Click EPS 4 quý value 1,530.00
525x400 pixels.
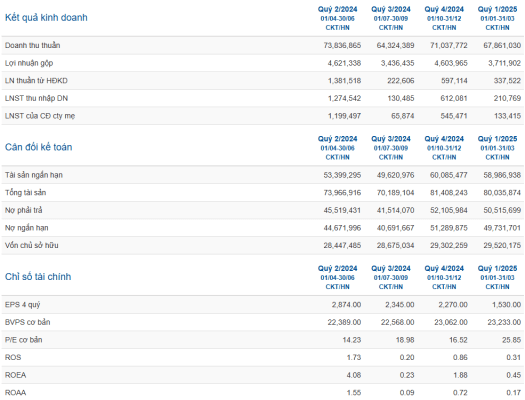pyautogui.click(x=506, y=305)
